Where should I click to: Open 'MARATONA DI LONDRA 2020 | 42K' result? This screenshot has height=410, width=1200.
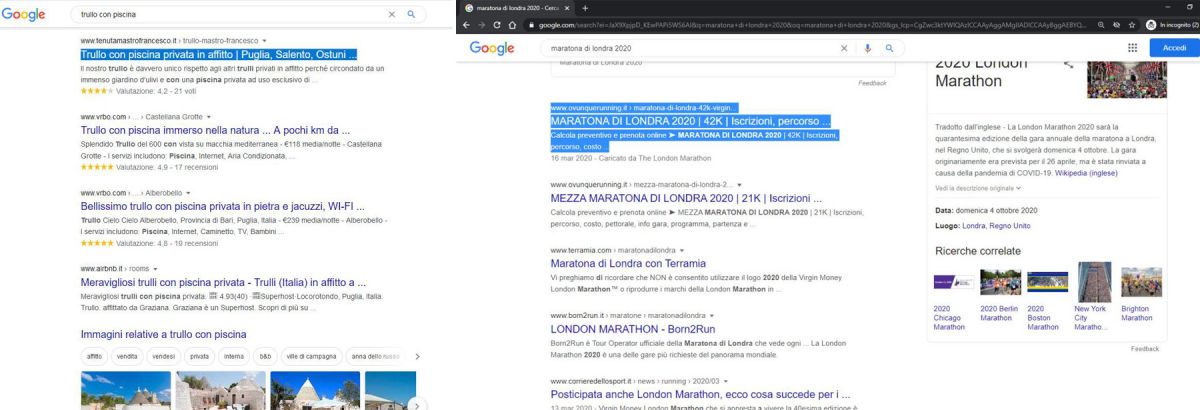pyautogui.click(x=691, y=121)
